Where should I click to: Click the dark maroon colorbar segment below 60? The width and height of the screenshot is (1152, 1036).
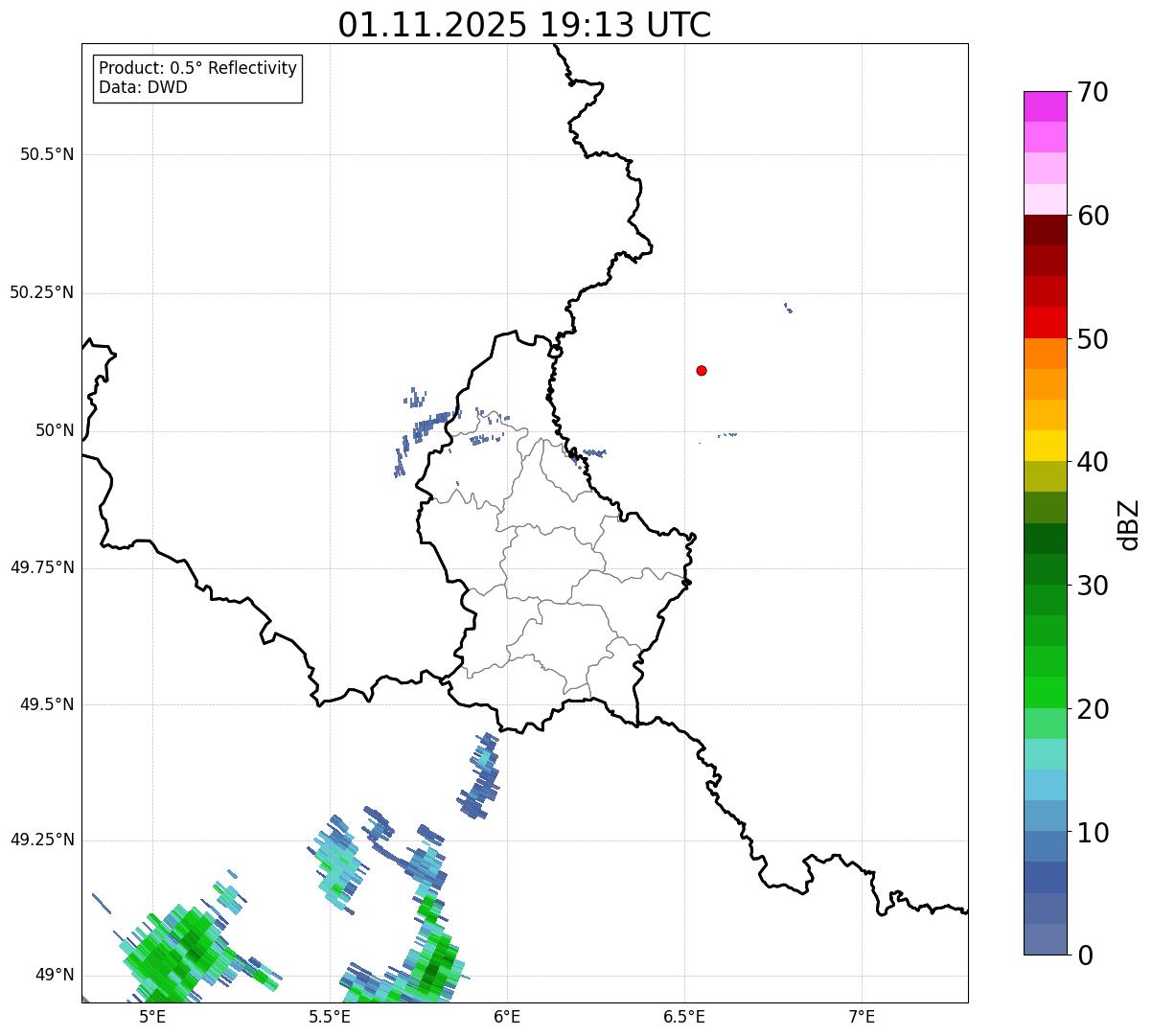(x=1045, y=230)
